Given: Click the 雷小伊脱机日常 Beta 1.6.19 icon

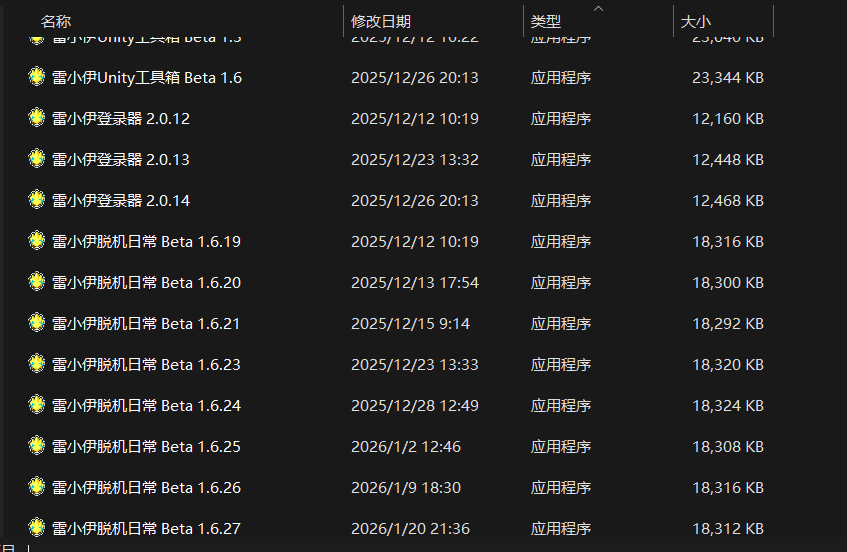Looking at the screenshot, I should tap(37, 241).
